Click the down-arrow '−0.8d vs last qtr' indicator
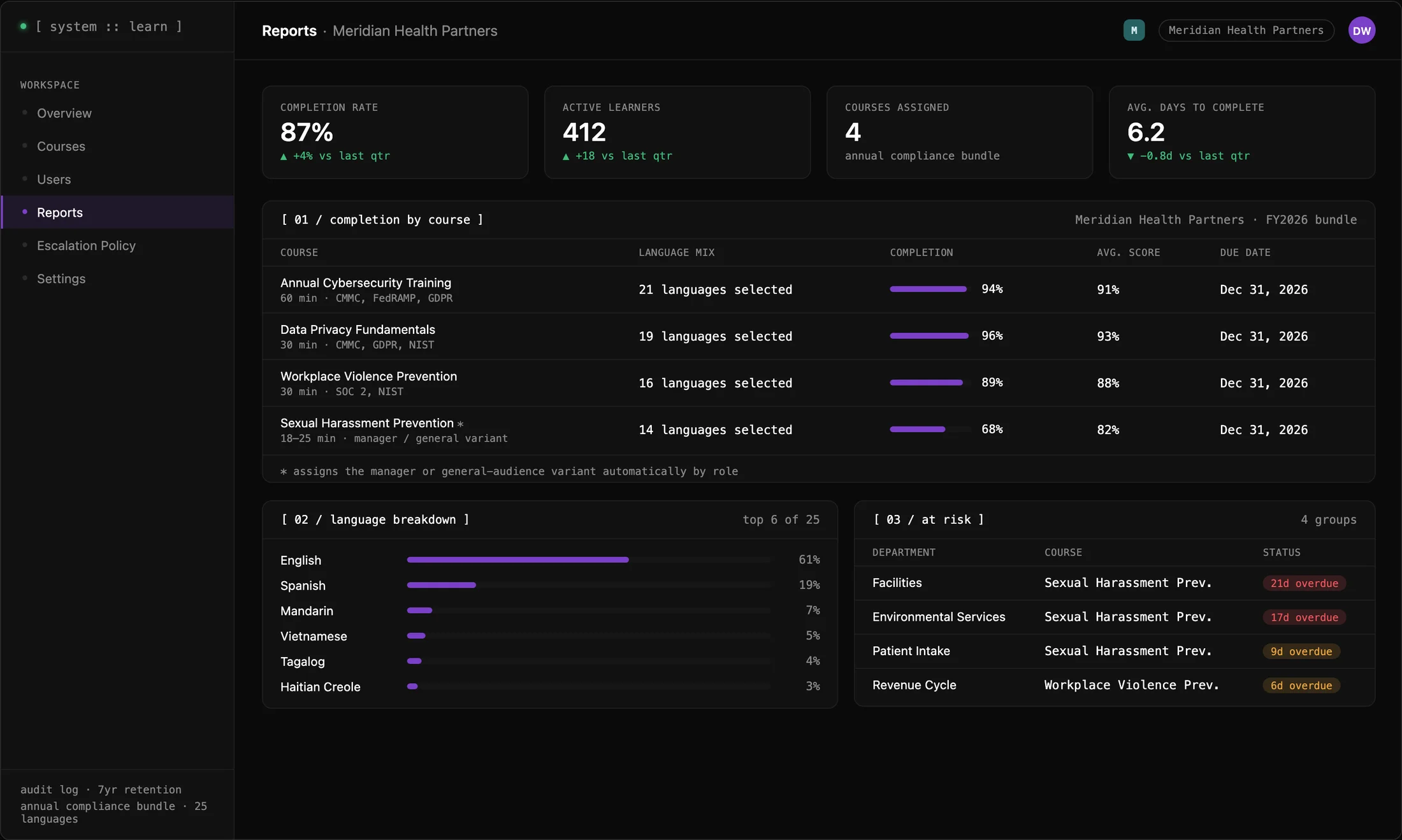This screenshot has width=1402, height=840. click(x=1188, y=156)
